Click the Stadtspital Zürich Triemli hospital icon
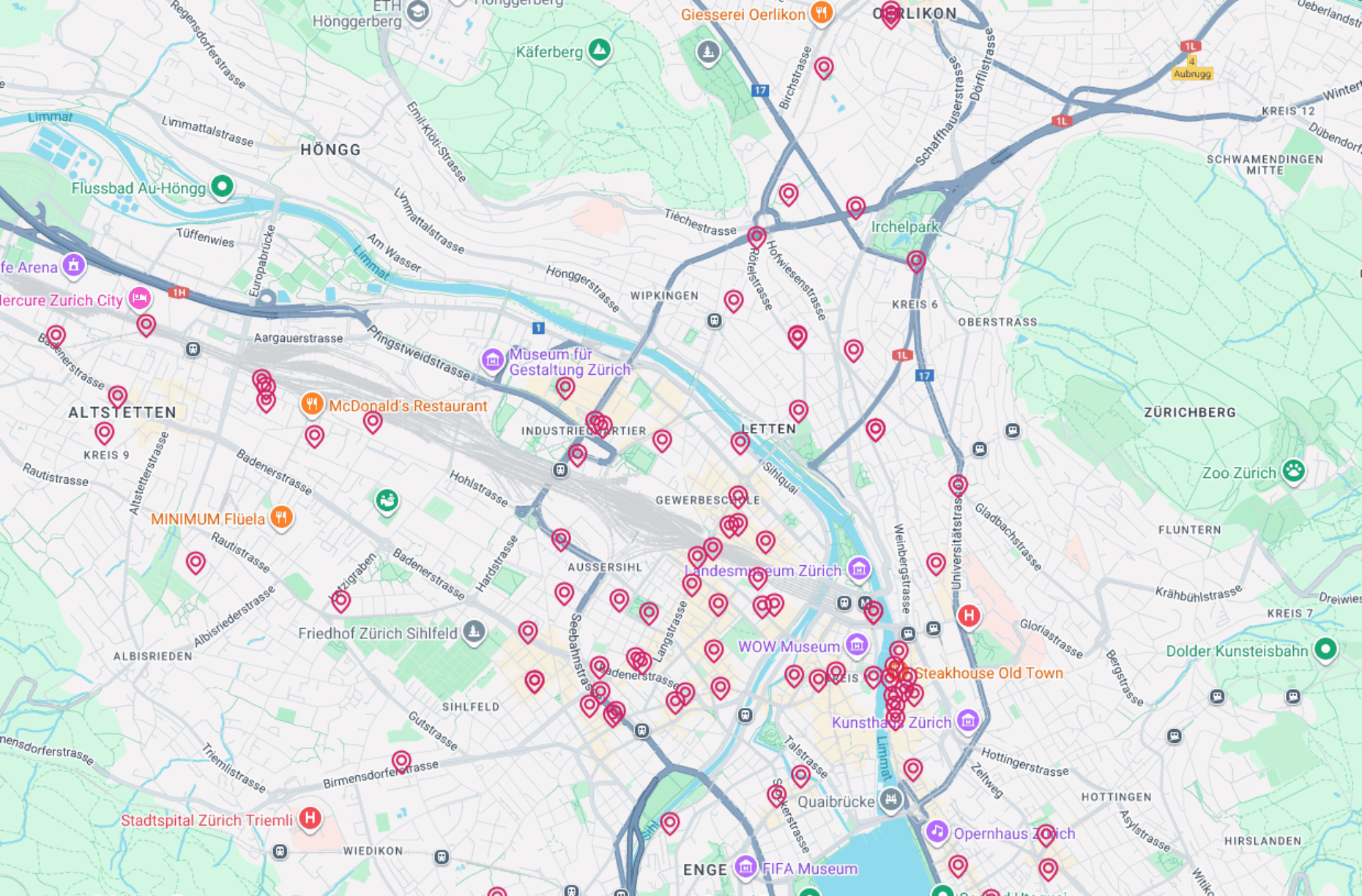 (x=310, y=818)
